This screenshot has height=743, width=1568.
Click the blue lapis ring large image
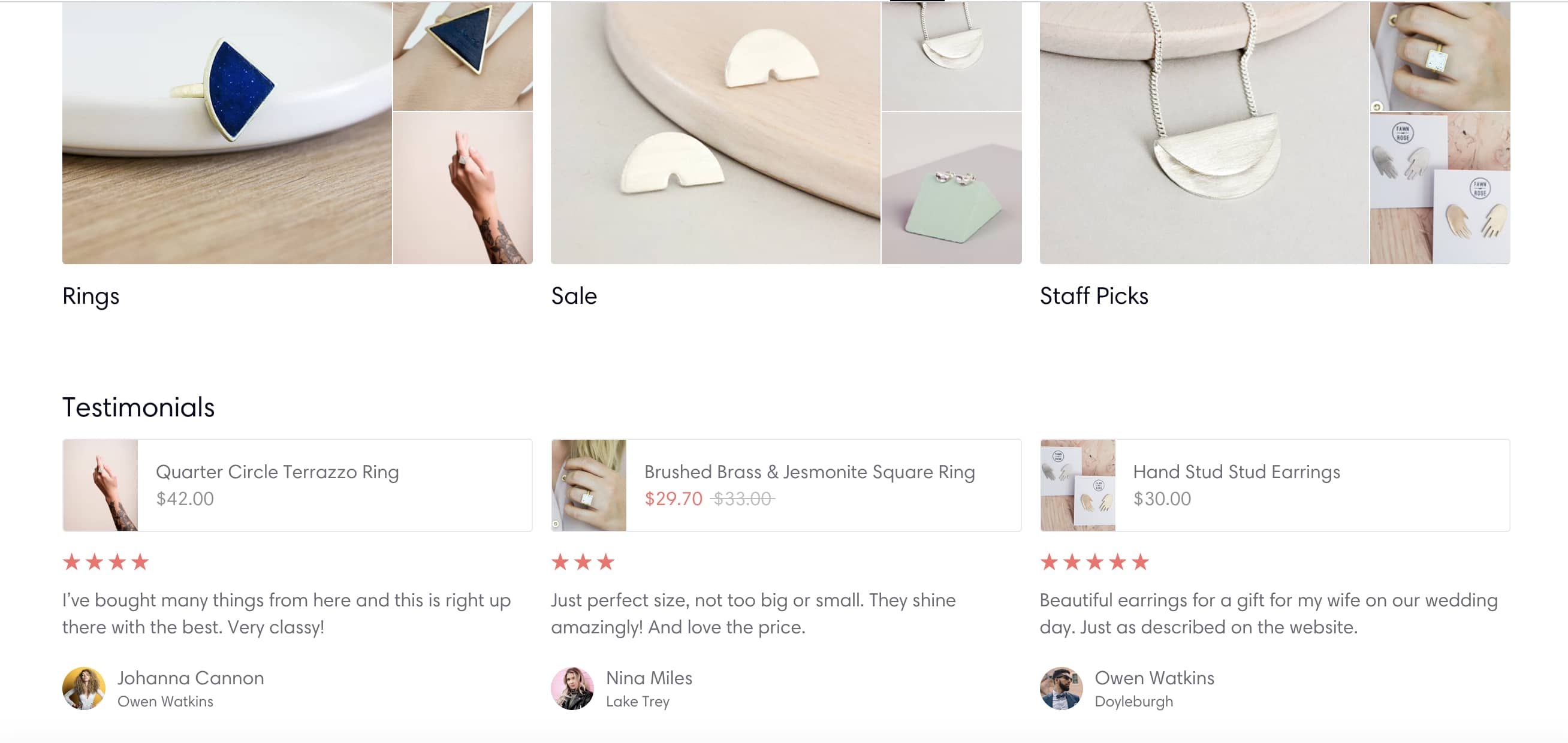(x=227, y=132)
